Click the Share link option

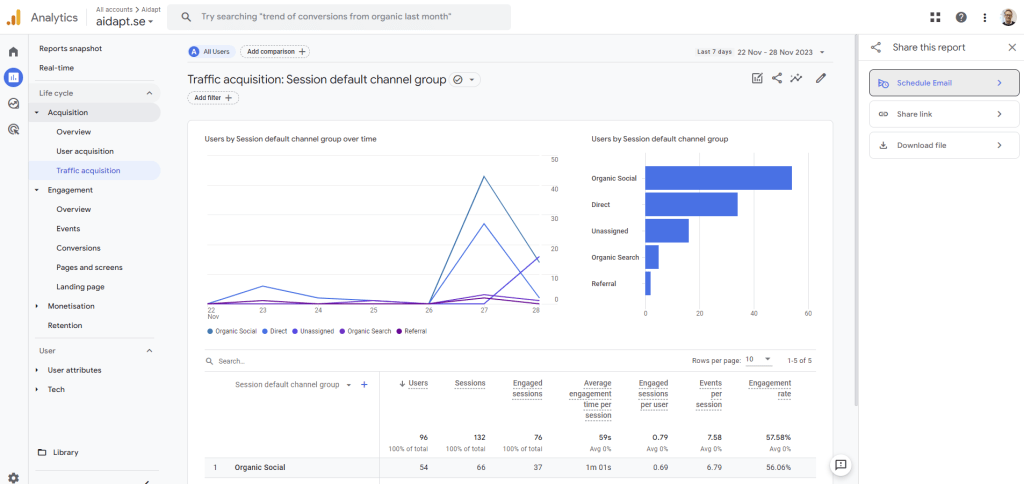point(944,114)
